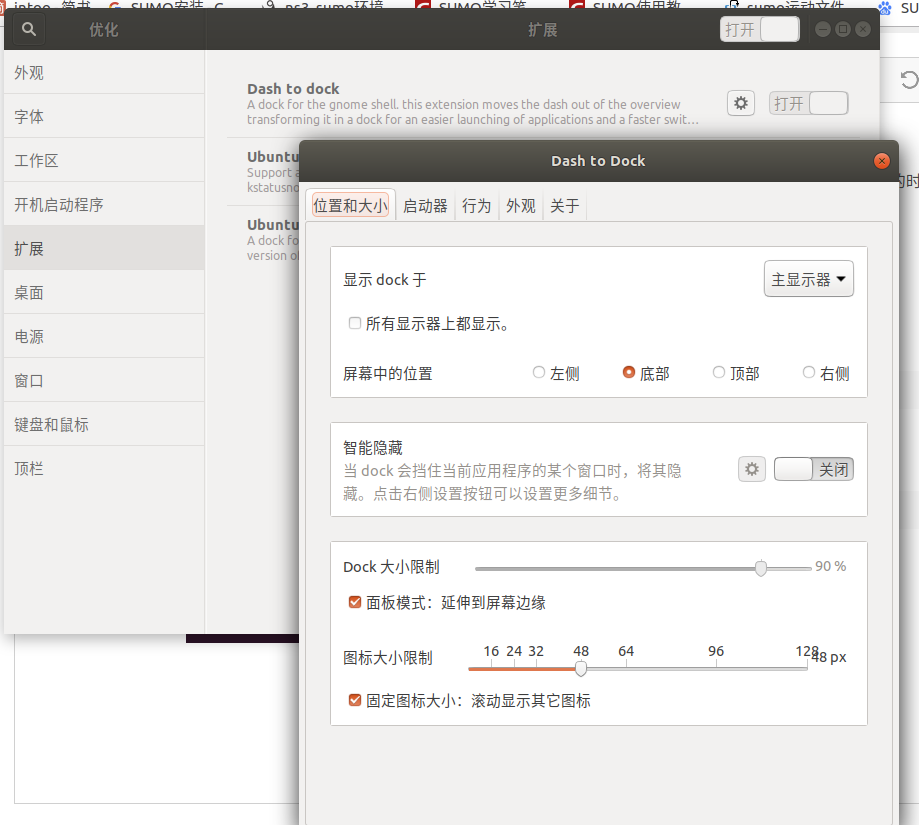Screen dimensions: 919x825
Task: Disable panel mode stretch to screen edge
Action: 355,602
